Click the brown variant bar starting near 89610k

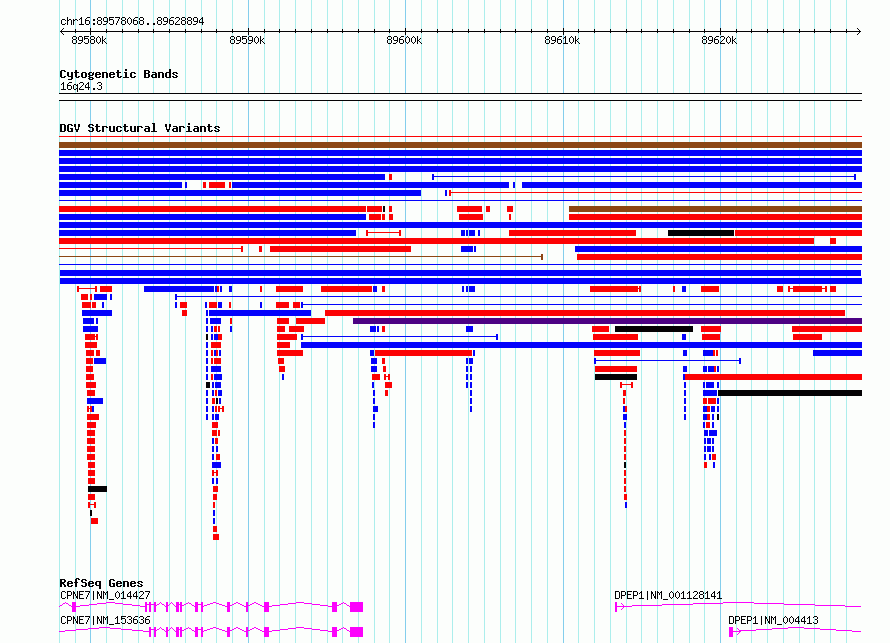[x=715, y=209]
